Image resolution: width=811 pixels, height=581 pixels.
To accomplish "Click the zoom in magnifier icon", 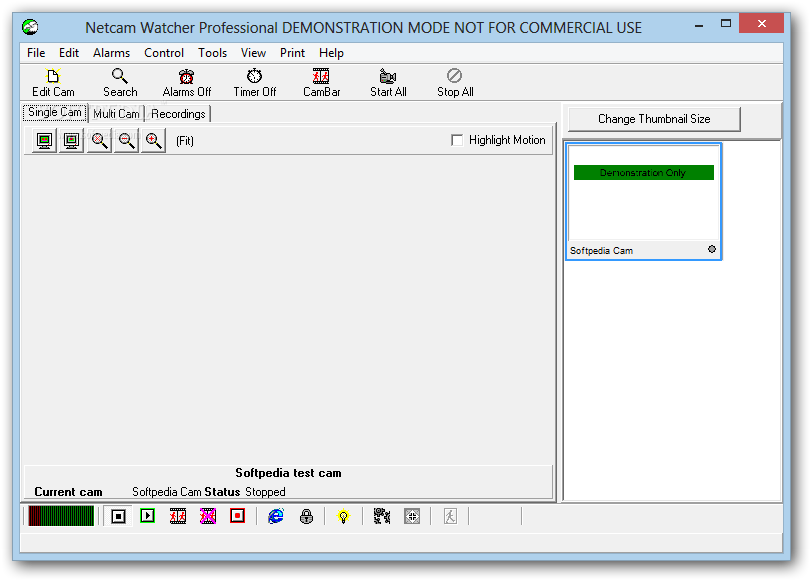I will [153, 141].
